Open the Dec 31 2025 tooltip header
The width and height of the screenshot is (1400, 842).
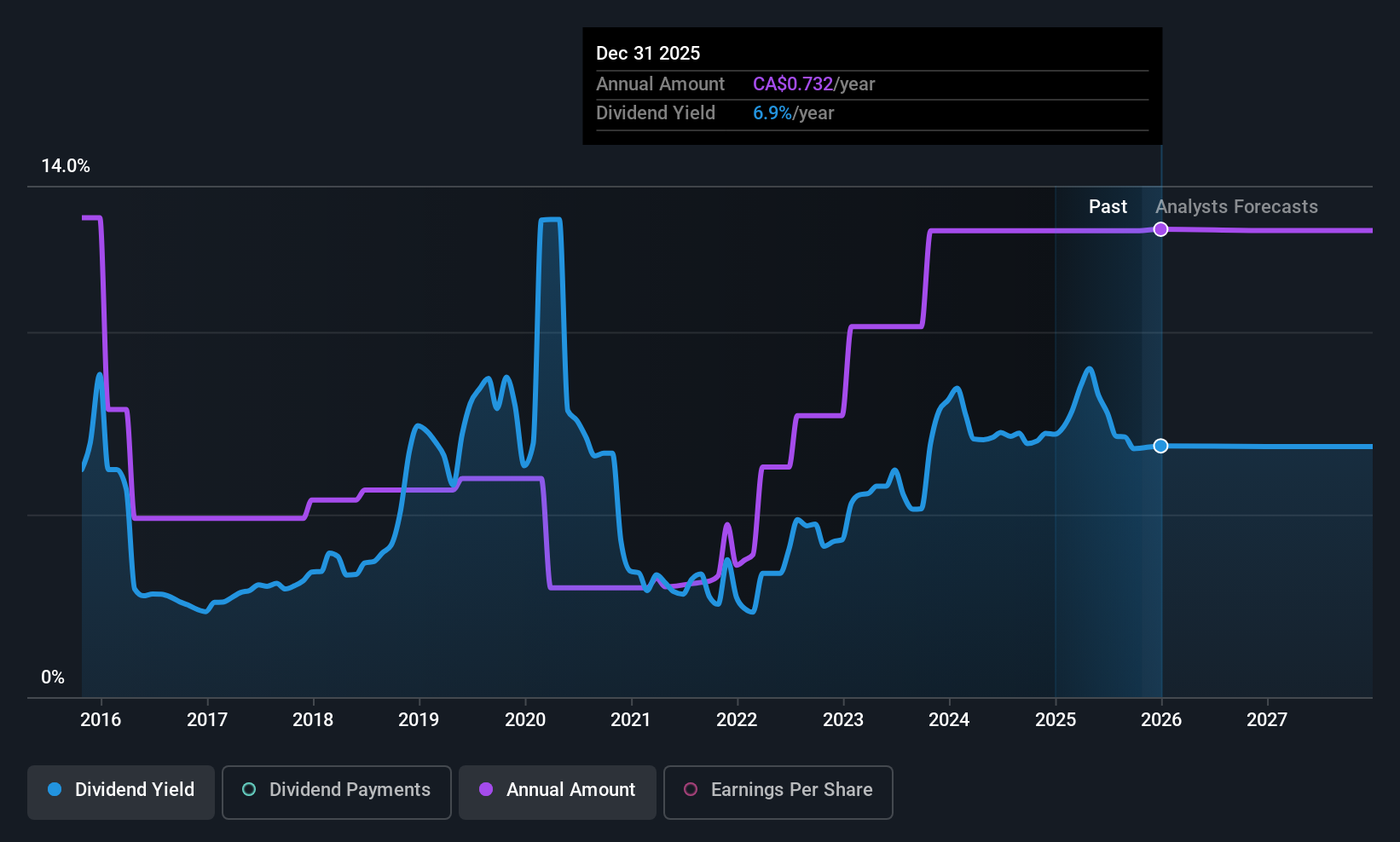coord(648,53)
